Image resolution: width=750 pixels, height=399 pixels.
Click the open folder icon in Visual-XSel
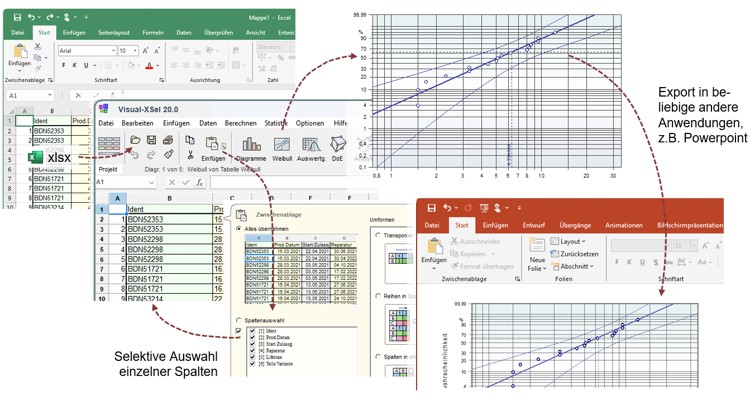click(135, 140)
